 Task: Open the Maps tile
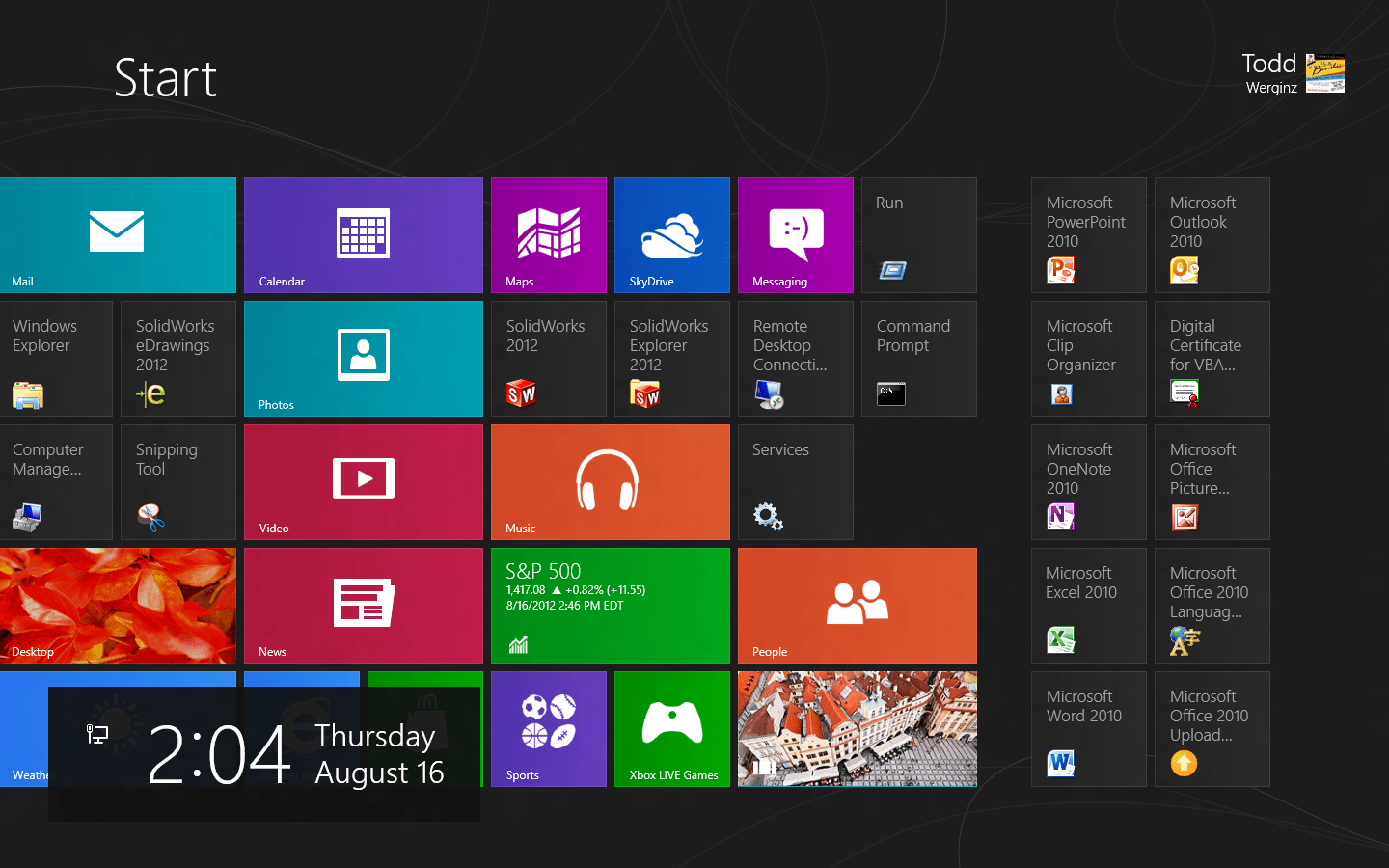click(x=548, y=235)
